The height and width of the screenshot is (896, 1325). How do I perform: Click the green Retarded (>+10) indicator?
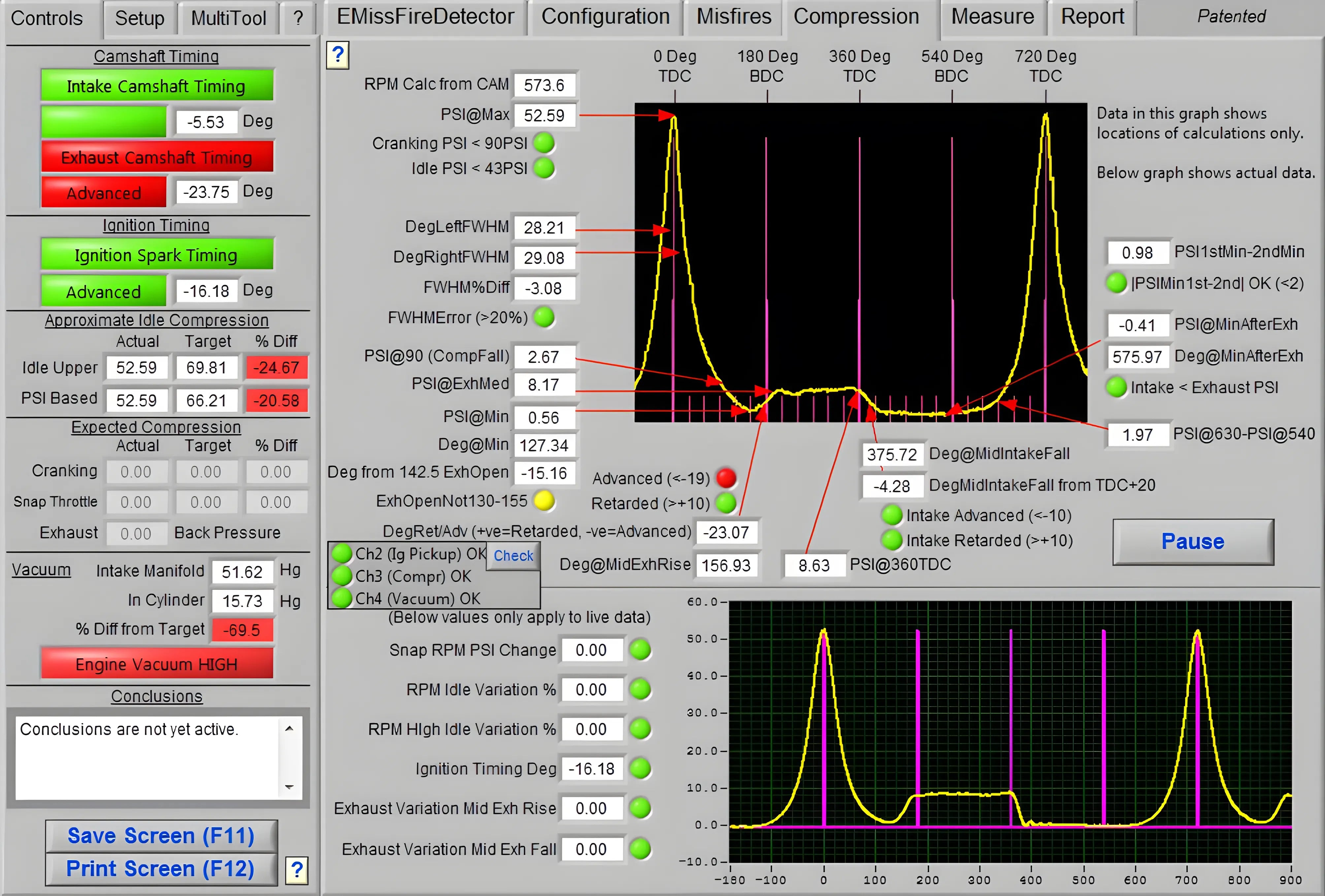(725, 504)
